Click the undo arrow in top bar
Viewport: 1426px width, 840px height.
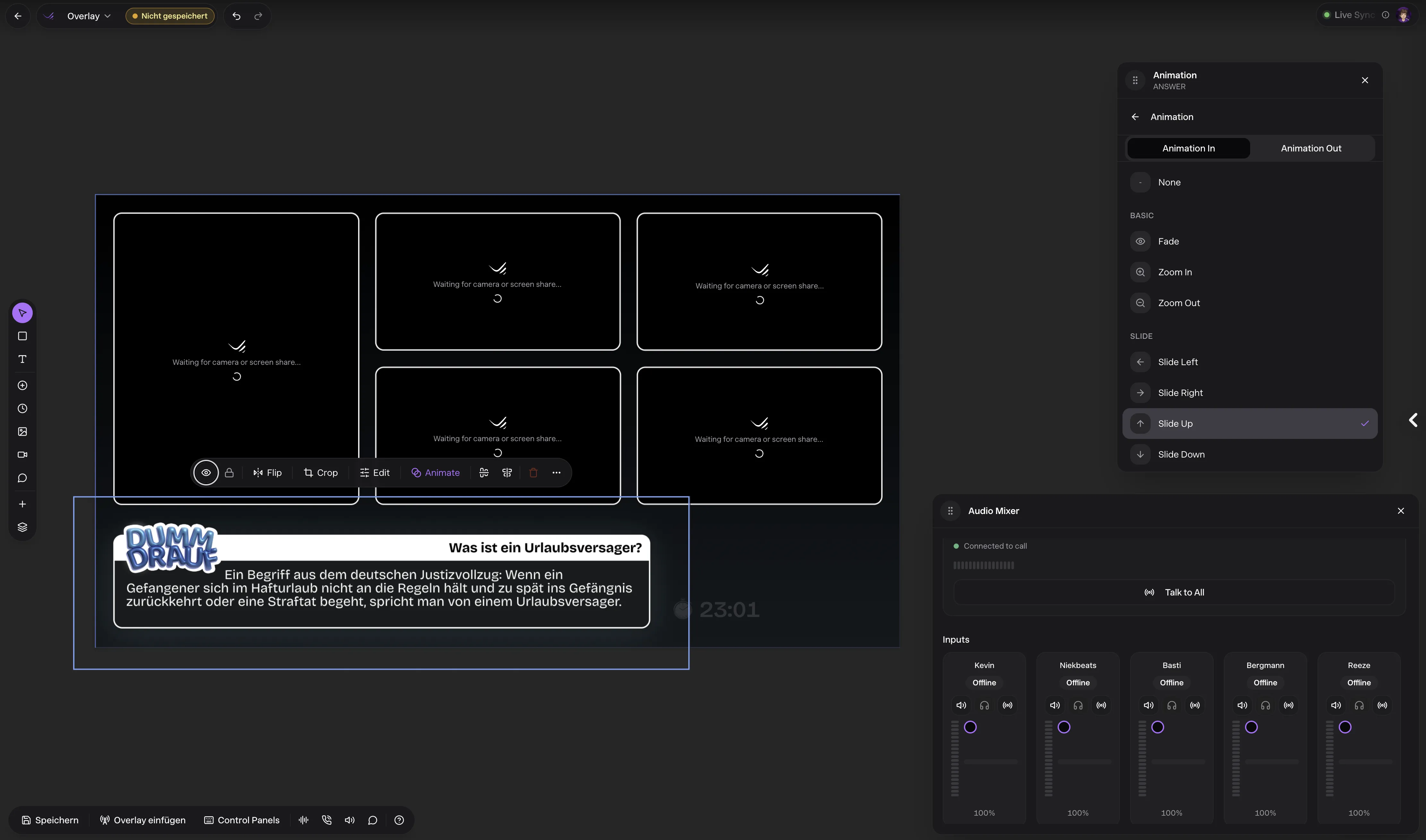(x=236, y=16)
